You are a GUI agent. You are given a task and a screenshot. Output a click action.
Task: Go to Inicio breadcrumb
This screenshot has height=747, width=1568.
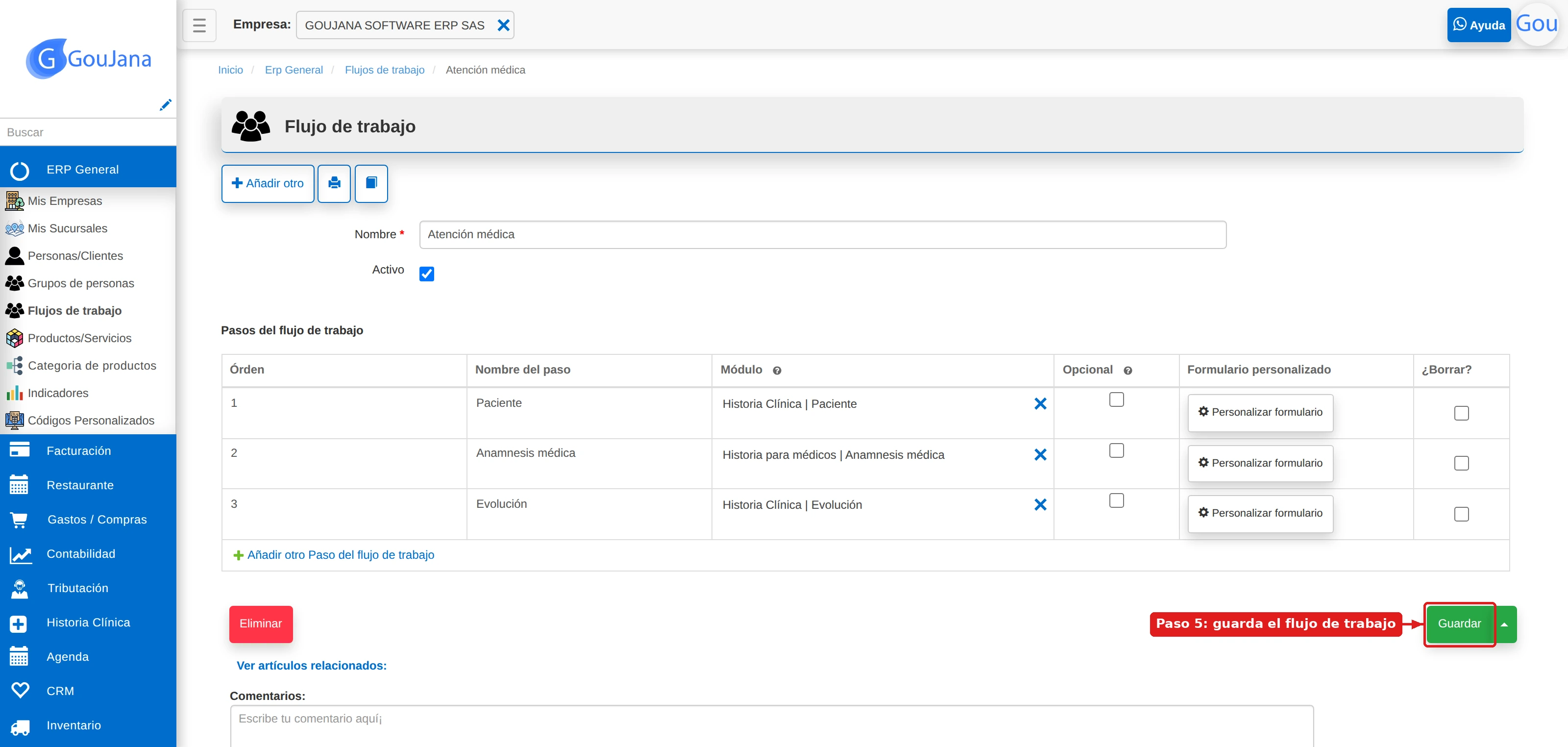click(230, 70)
